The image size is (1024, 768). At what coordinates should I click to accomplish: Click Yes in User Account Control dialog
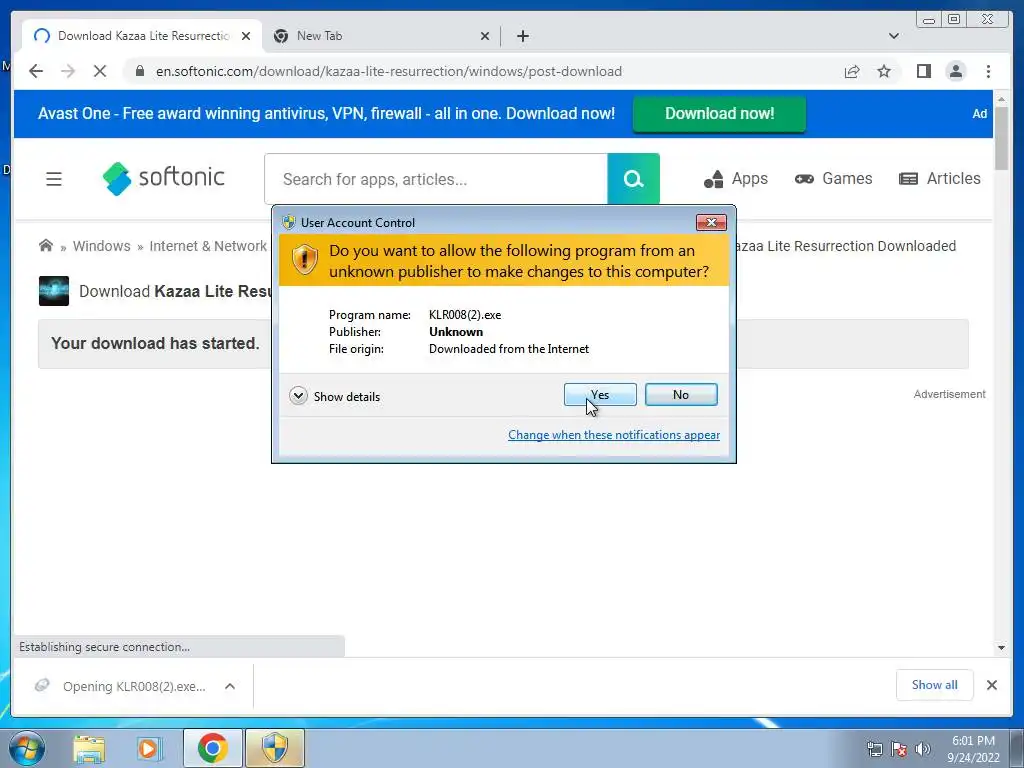click(600, 394)
